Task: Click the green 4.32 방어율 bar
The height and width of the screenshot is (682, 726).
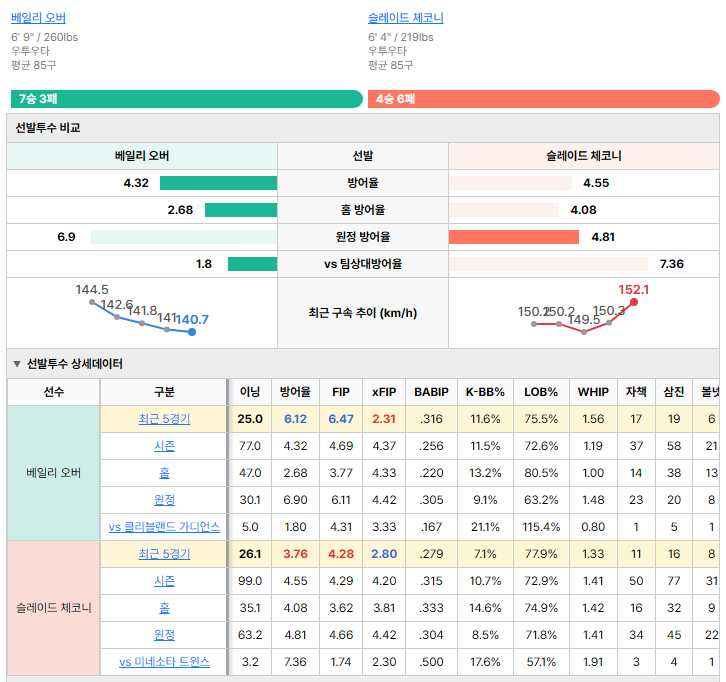Action: (219, 183)
